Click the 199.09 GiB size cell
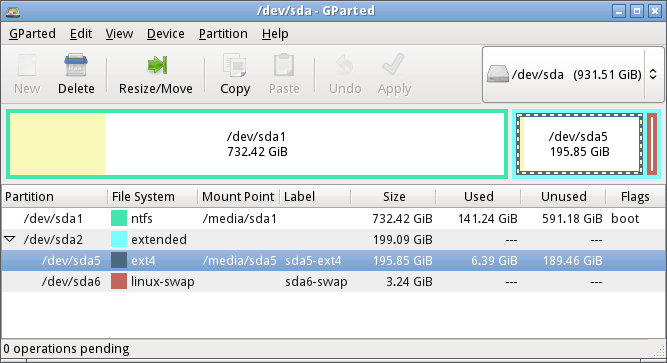Screen dimensions: 667x363 [402, 240]
